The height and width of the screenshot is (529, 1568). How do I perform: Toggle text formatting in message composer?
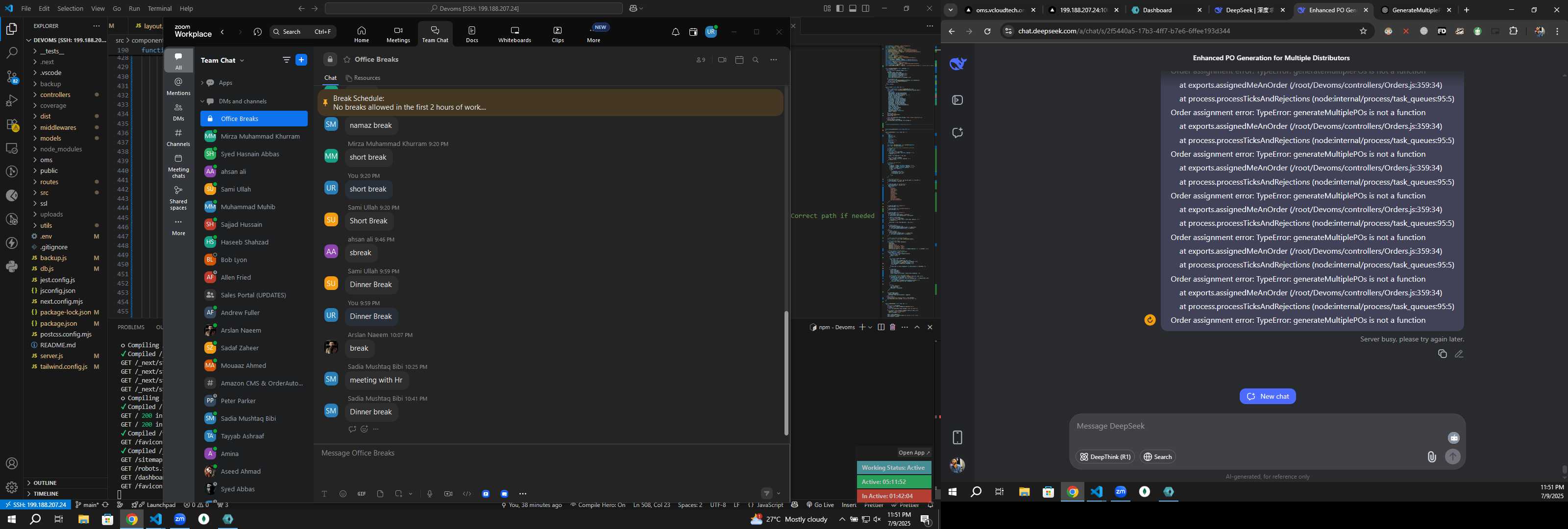(324, 494)
